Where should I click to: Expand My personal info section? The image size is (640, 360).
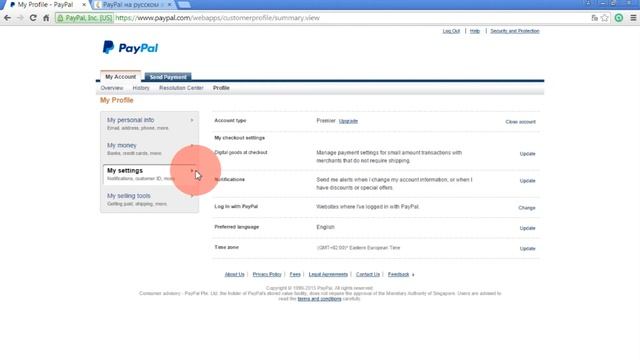pyautogui.click(x=149, y=123)
